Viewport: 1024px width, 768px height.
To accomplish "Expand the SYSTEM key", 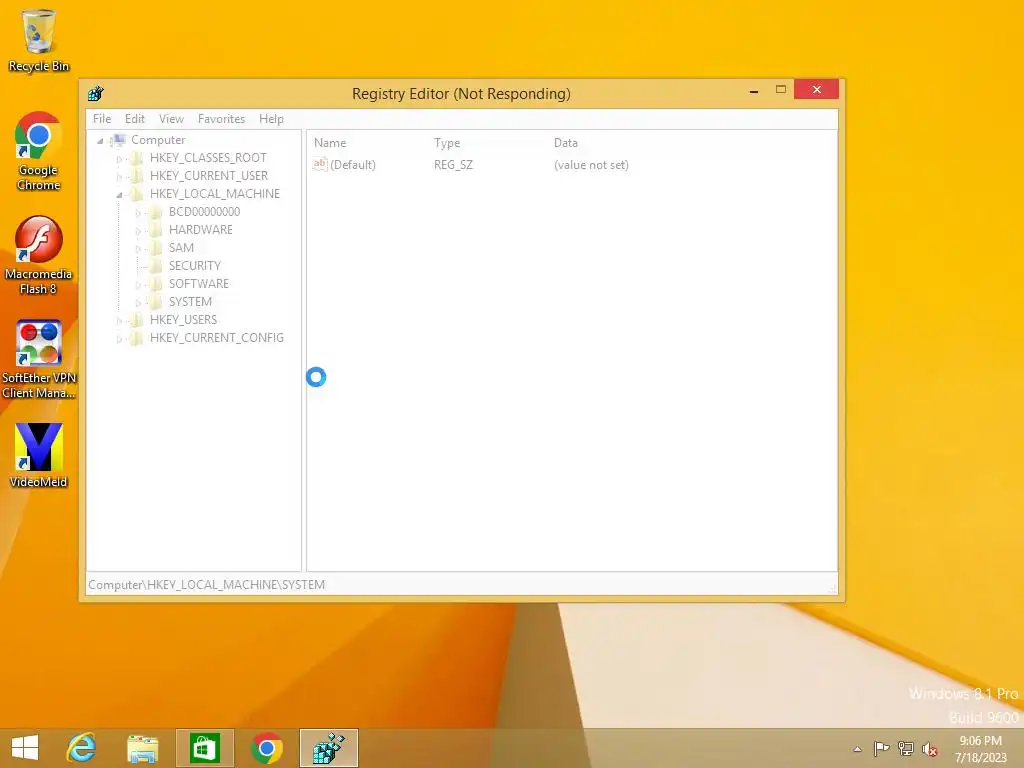I will pyautogui.click(x=138, y=302).
